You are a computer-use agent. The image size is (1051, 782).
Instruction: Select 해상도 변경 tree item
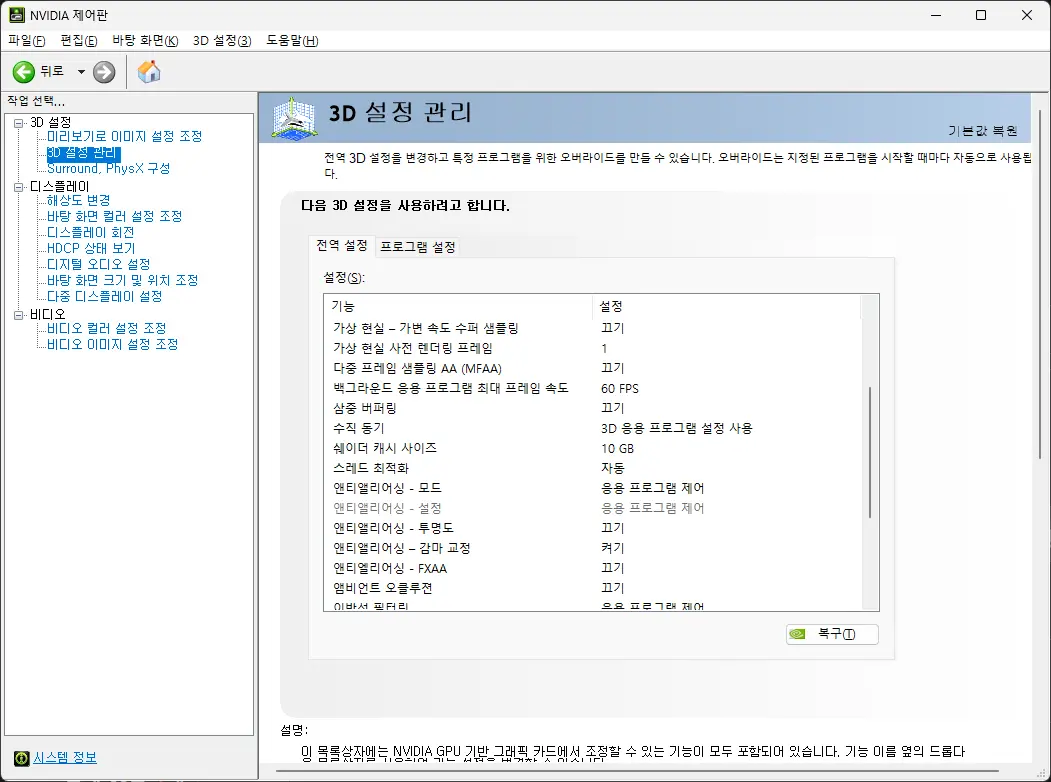(x=78, y=200)
